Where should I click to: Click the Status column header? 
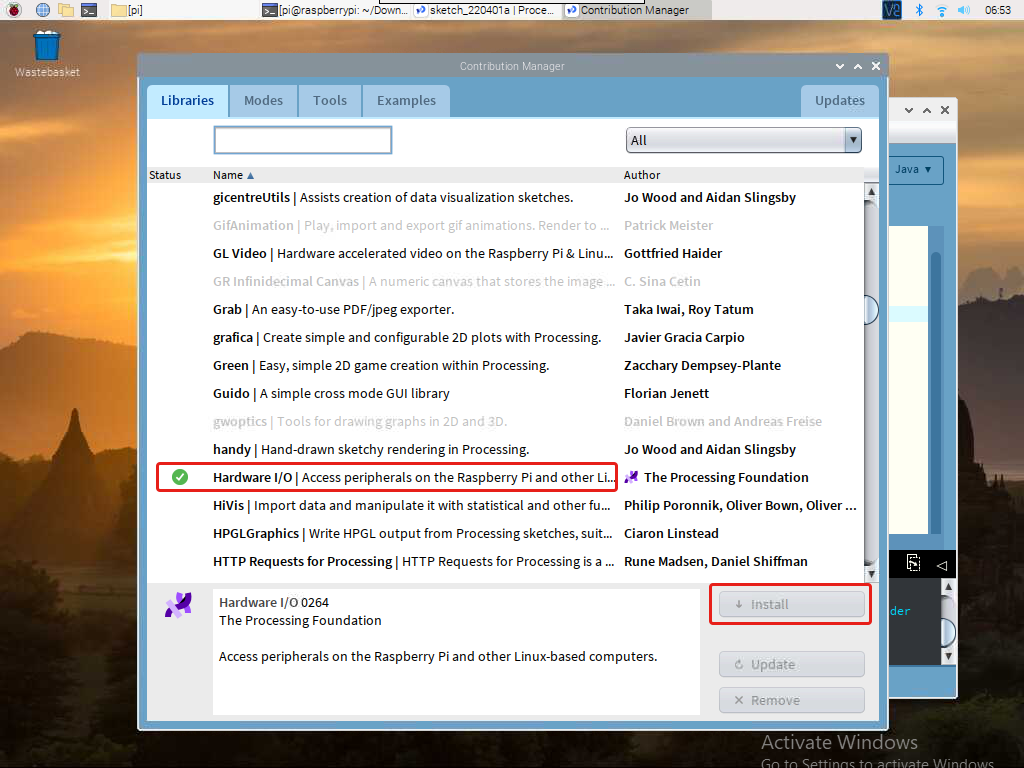click(165, 175)
